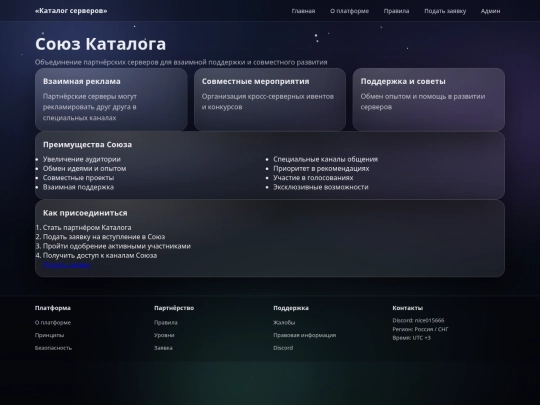Image resolution: width=540 pixels, height=405 pixels.
Task: Open footer link О платформе
Action: pos(53,323)
